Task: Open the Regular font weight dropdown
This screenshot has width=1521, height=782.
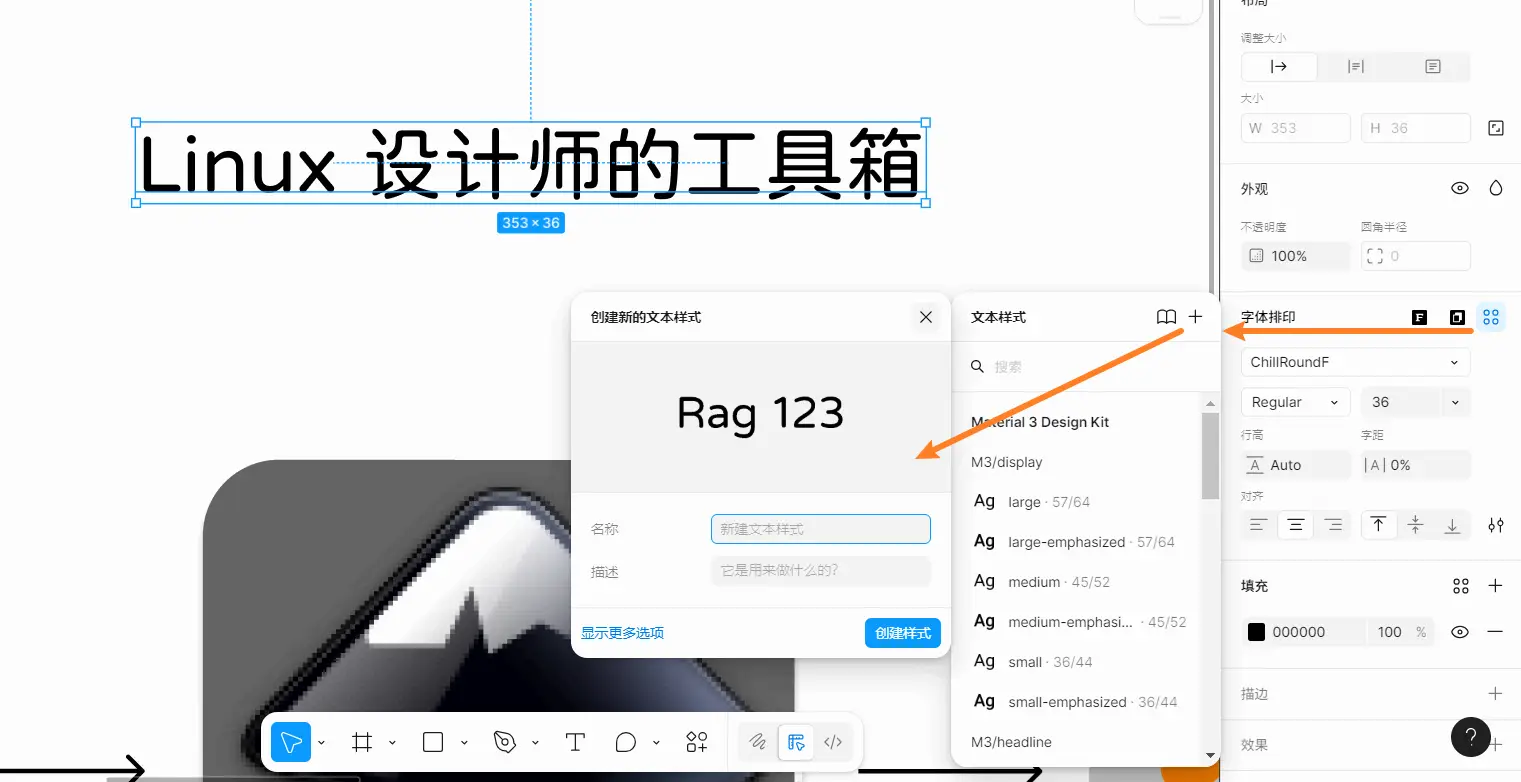Action: (1295, 402)
